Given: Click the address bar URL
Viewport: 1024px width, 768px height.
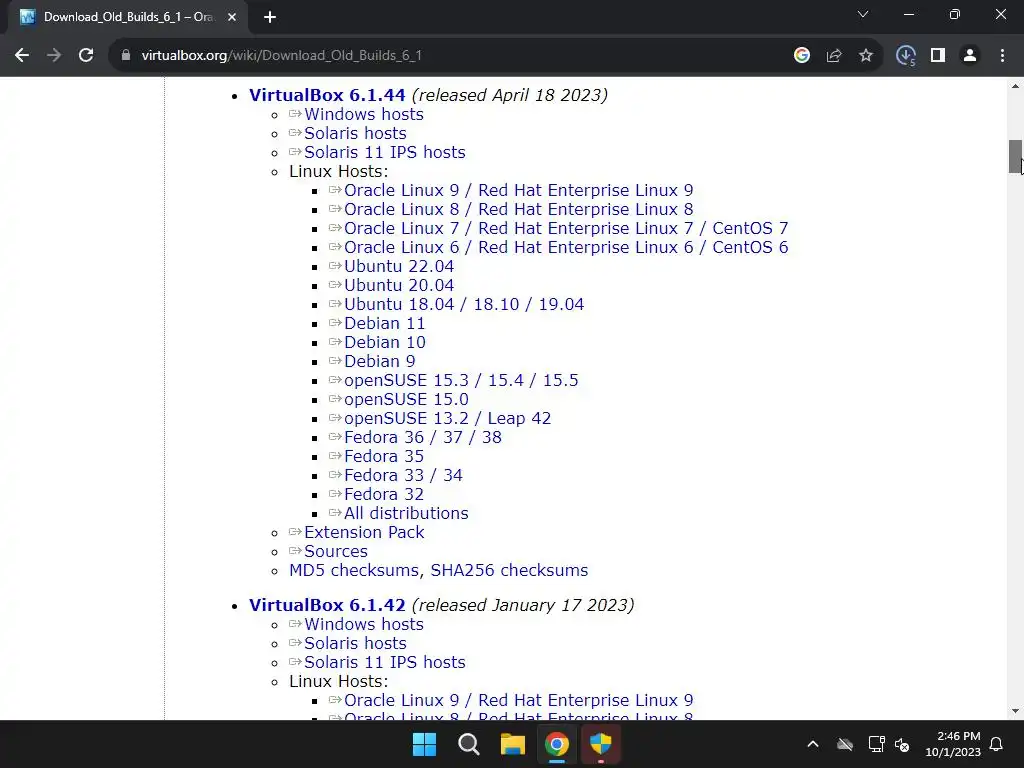Looking at the screenshot, I should click(x=281, y=56).
